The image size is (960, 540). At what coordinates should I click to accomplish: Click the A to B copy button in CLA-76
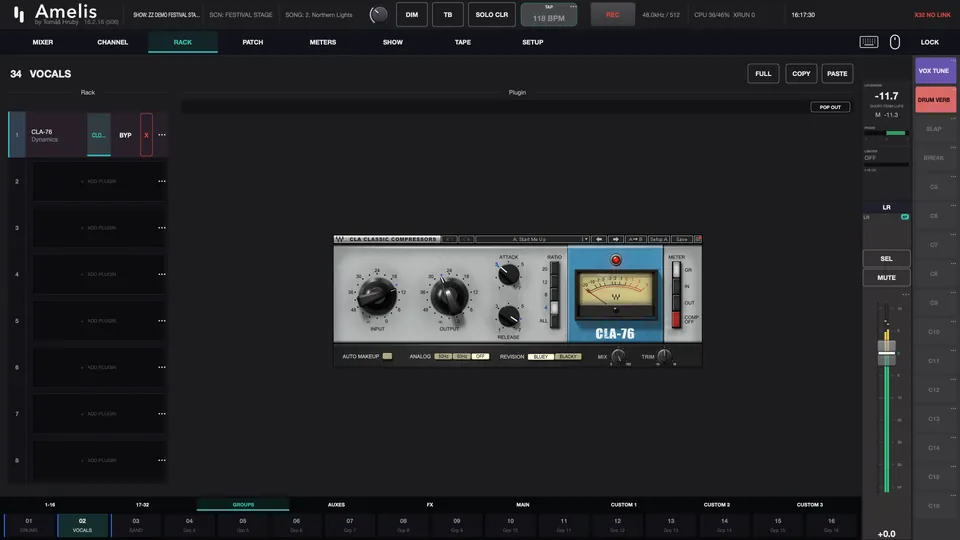[636, 239]
